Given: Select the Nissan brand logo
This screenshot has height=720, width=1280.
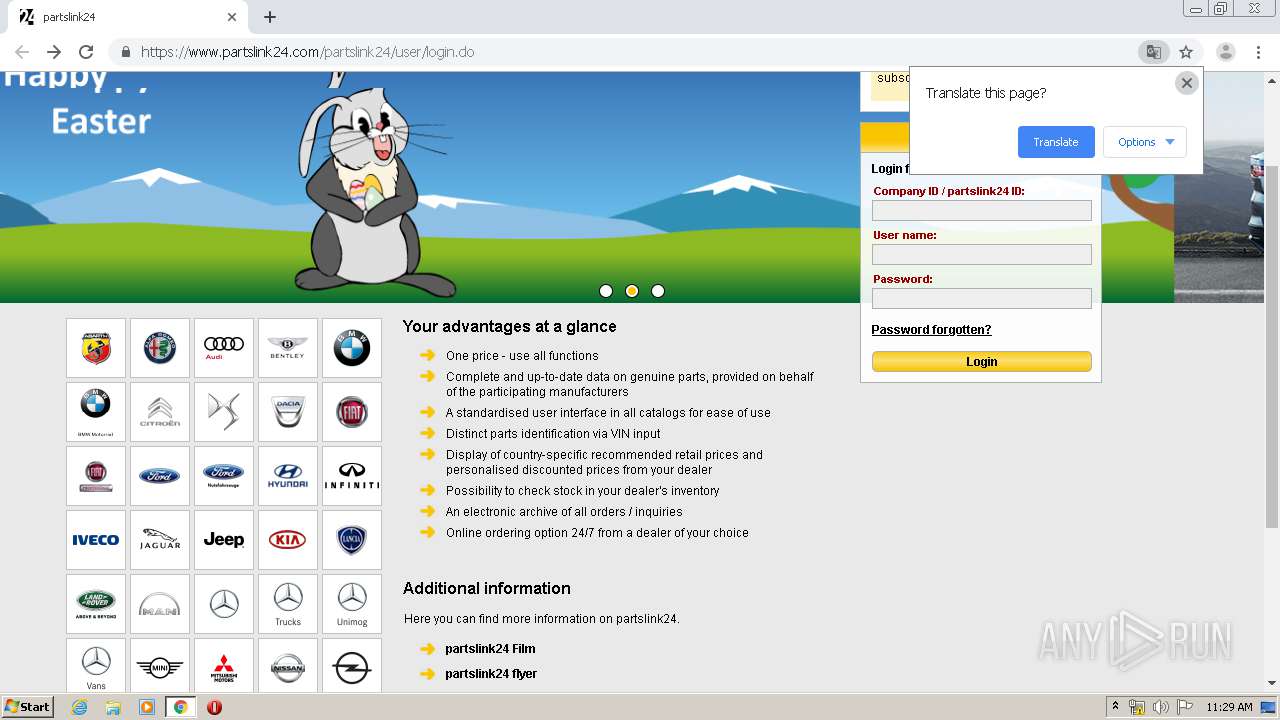Looking at the screenshot, I should pos(288,666).
